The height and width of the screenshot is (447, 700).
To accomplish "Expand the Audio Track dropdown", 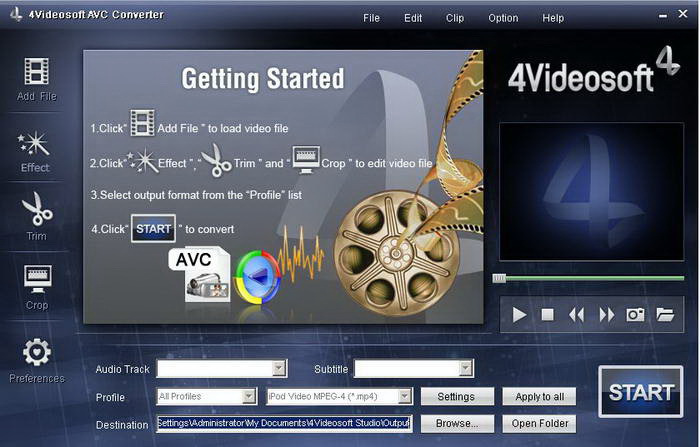I will coord(279,368).
